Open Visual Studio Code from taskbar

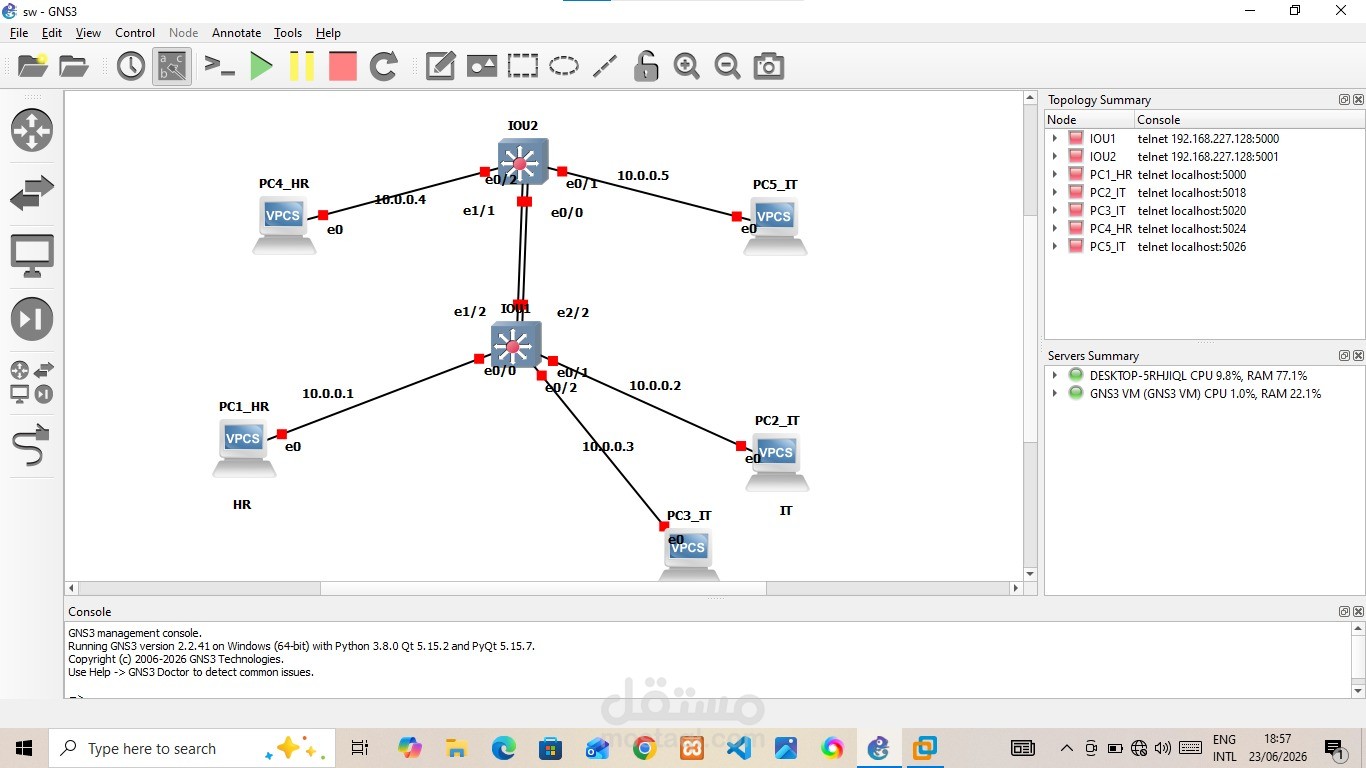(x=740, y=748)
